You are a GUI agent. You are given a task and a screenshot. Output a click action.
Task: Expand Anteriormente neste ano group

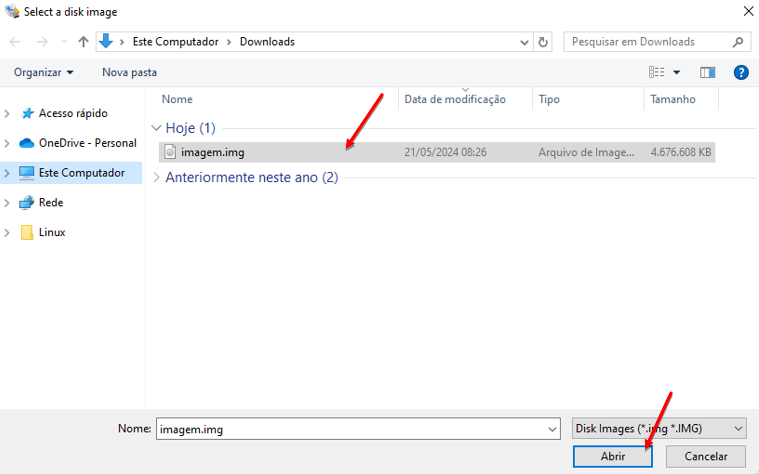coord(156,178)
